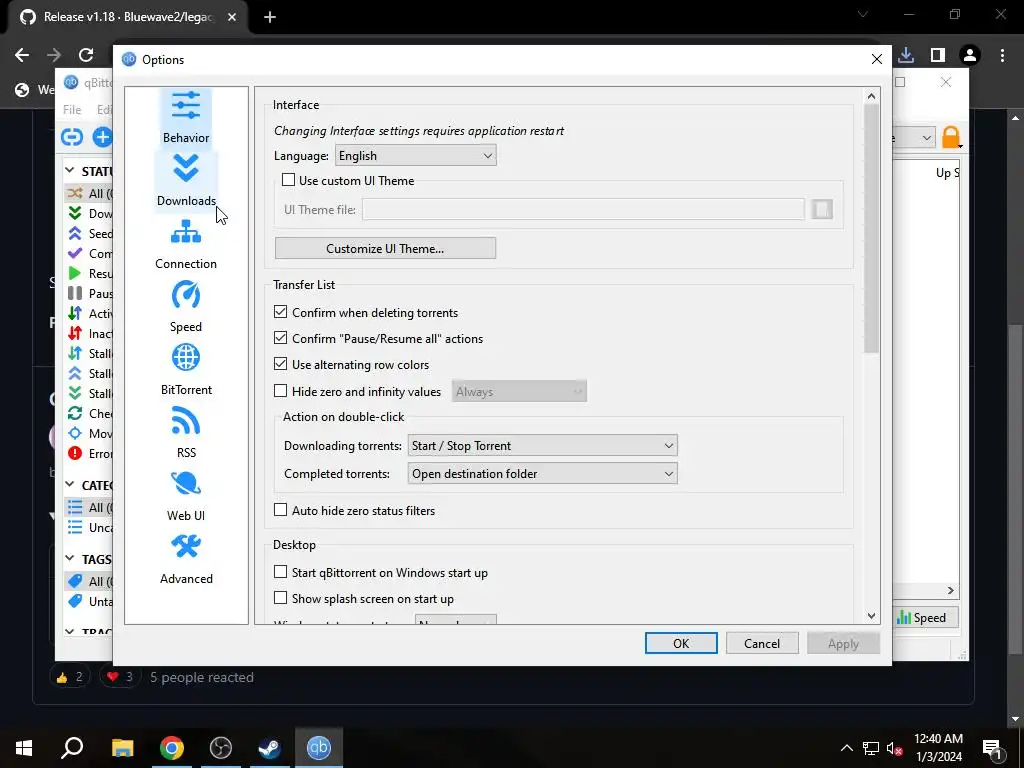Open the Completed torrents action dropdown

click(x=543, y=473)
